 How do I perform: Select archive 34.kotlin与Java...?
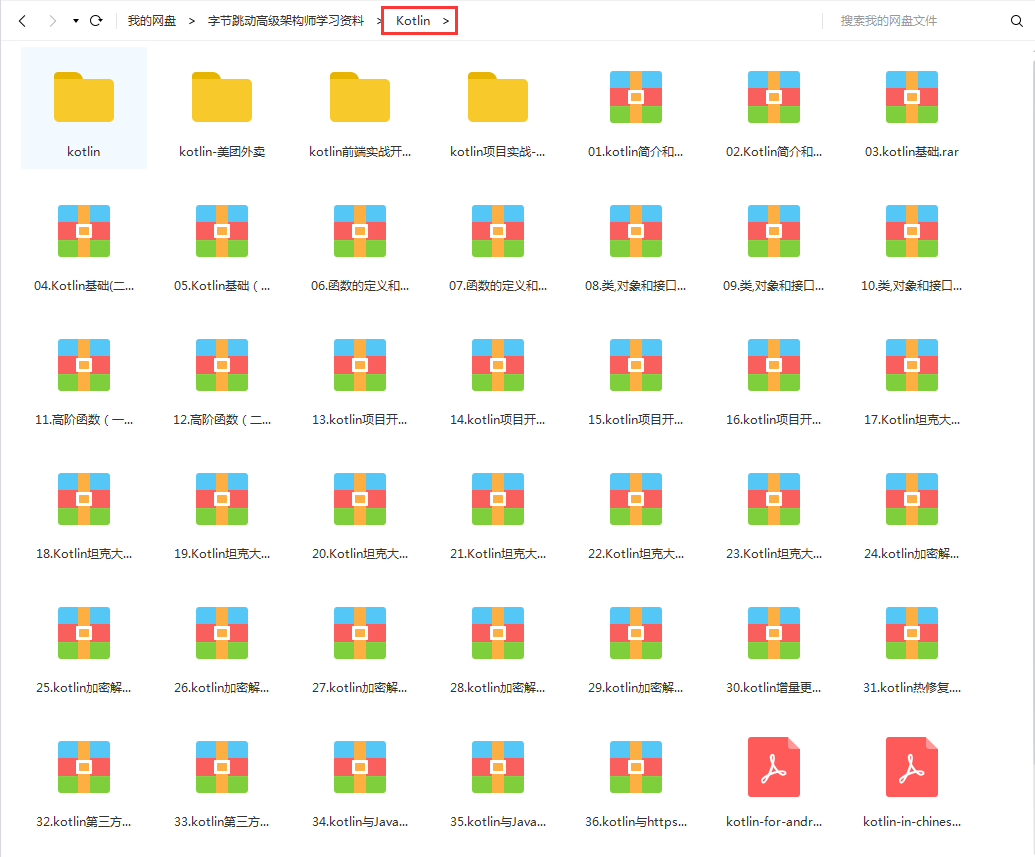pos(360,778)
